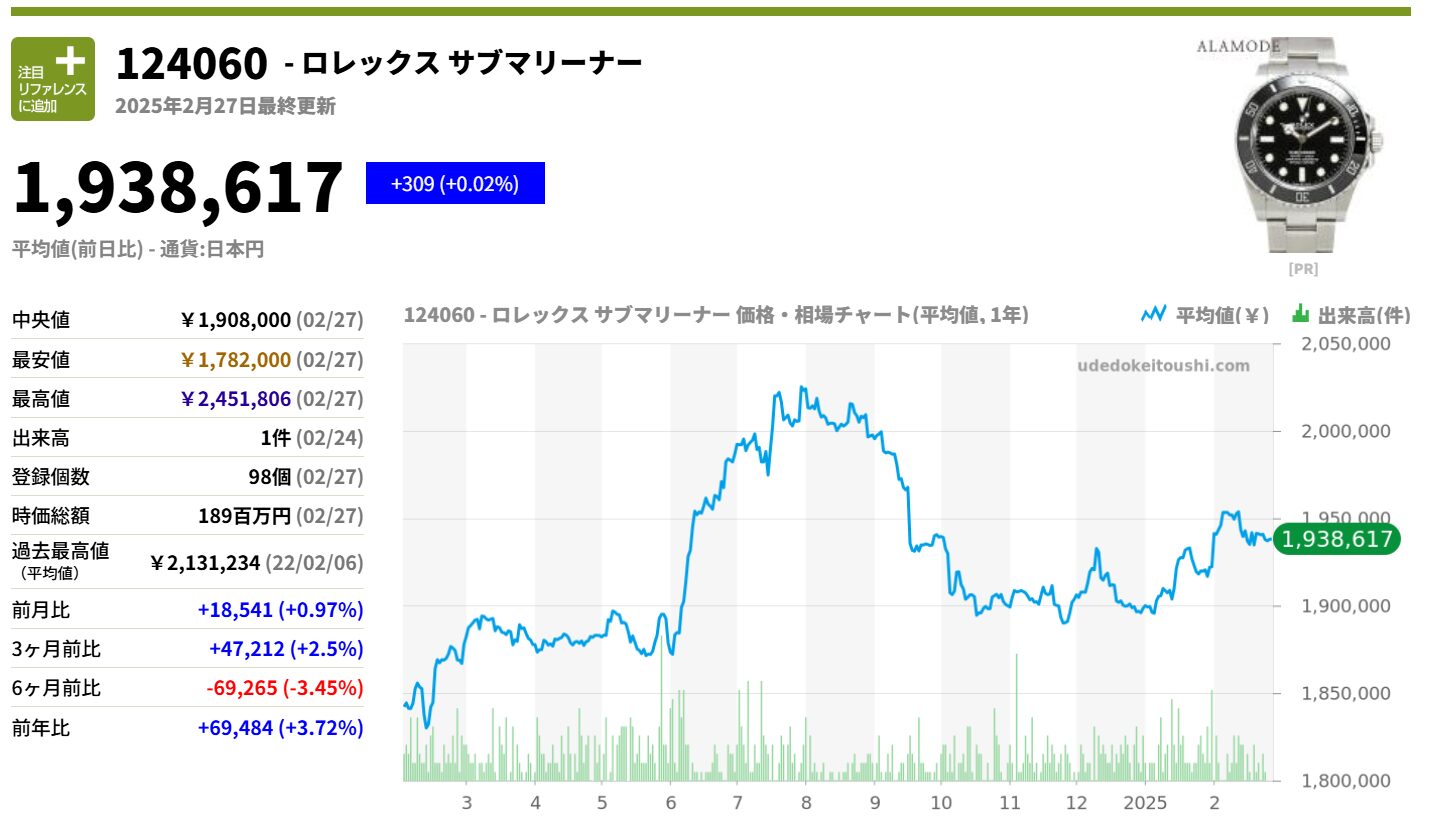The width and height of the screenshot is (1436, 832).
Task: Click the red 6ヶ月前比 -69,265 value
Action: click(284, 688)
